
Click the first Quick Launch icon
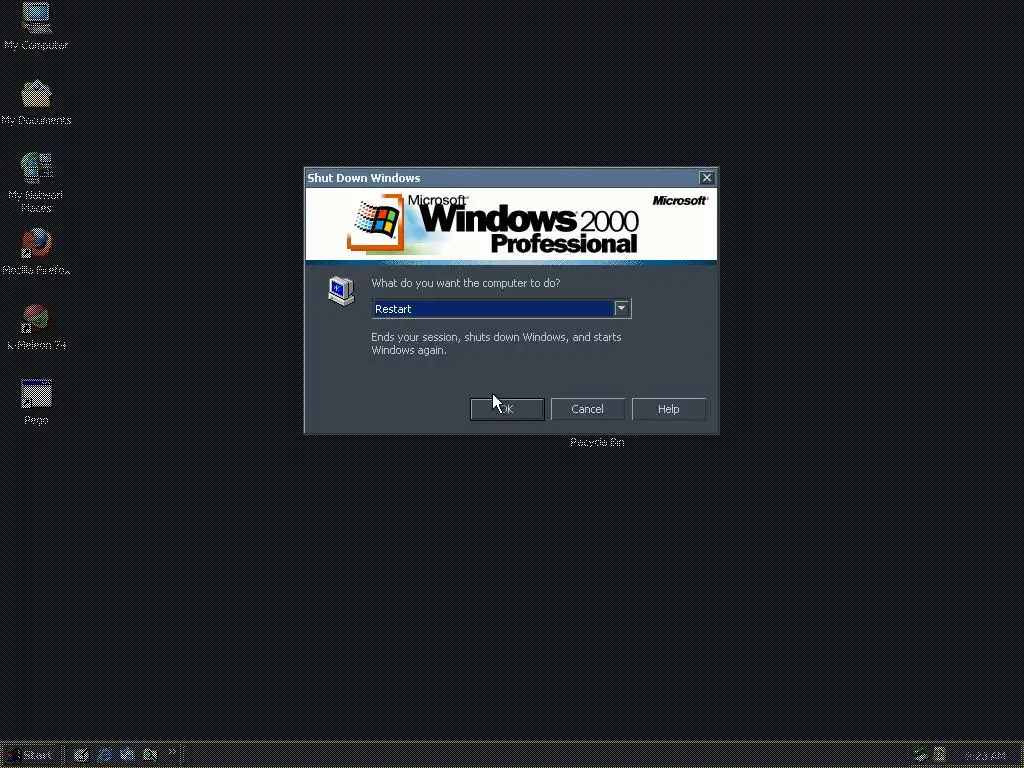pyautogui.click(x=81, y=755)
